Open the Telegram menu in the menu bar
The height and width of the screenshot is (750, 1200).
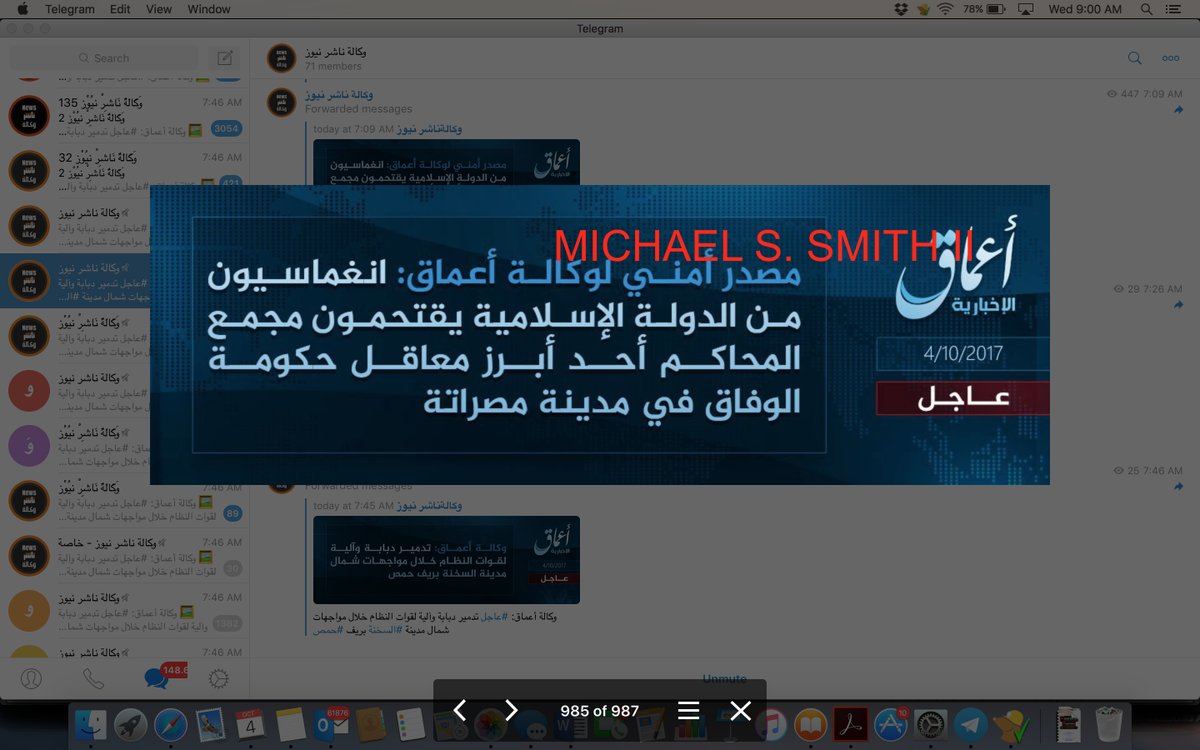click(70, 9)
